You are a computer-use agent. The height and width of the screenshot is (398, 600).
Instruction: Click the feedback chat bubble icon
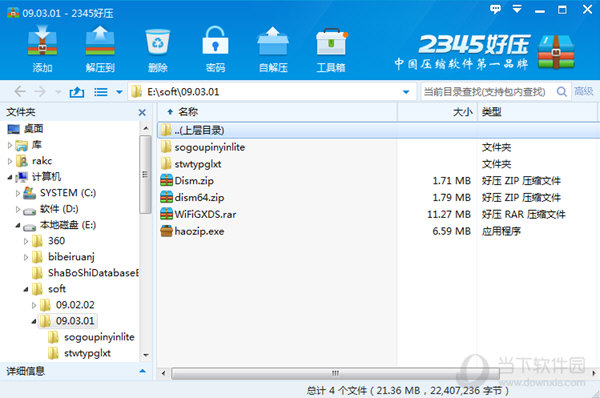pyautogui.click(x=495, y=9)
